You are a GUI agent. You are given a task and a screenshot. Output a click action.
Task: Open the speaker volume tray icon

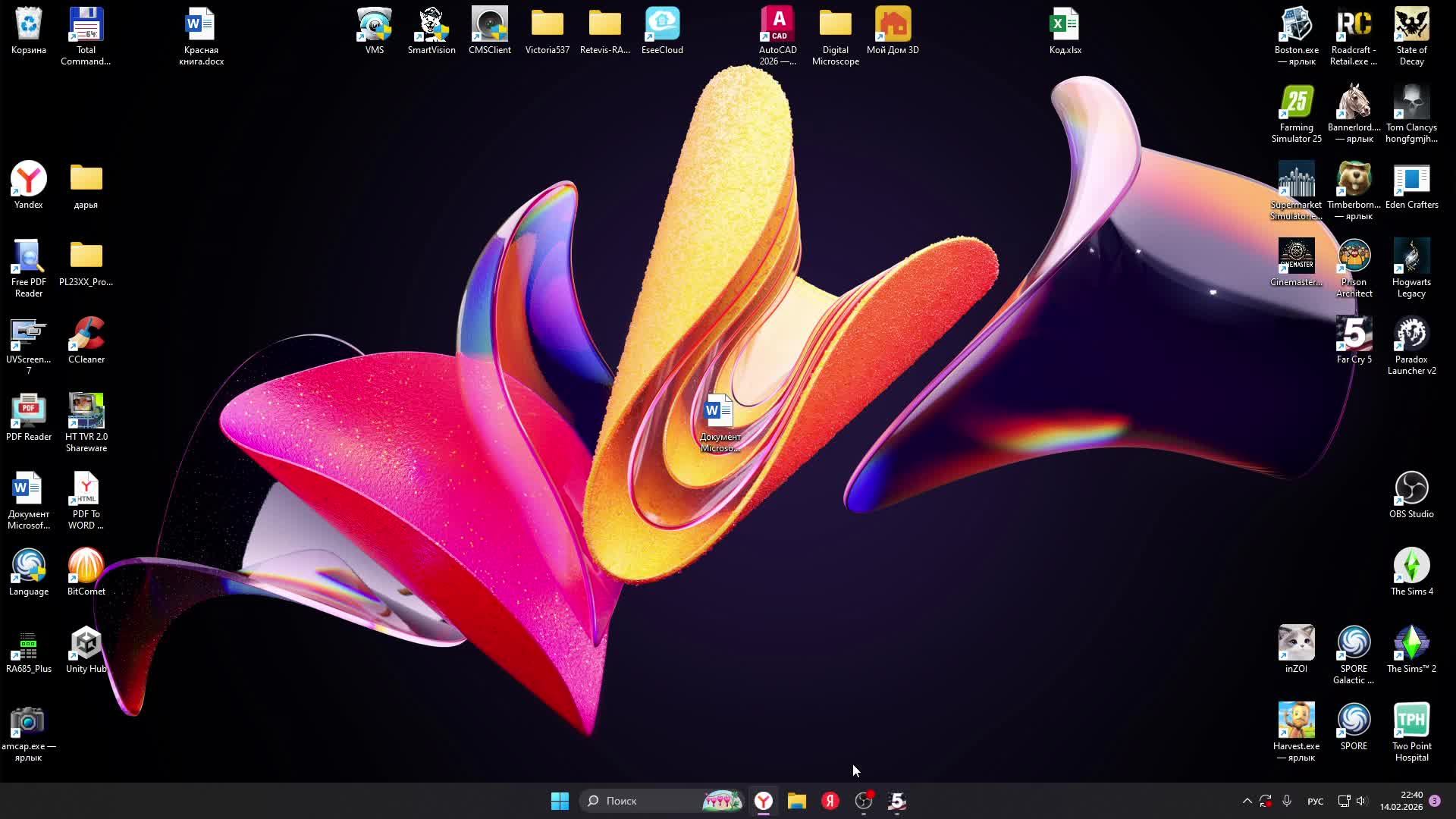[x=1361, y=801]
